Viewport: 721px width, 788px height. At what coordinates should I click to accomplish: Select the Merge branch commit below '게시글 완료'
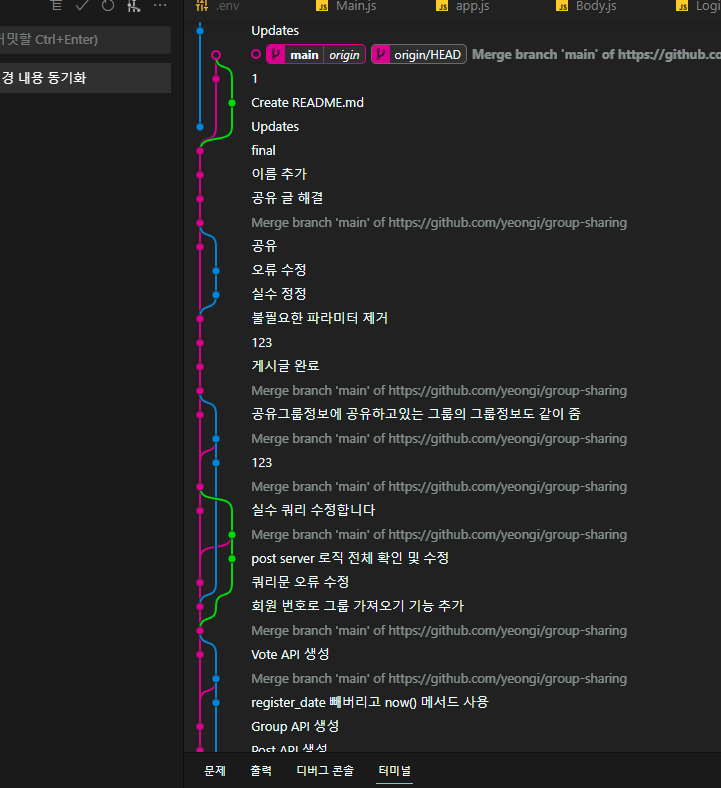click(x=439, y=390)
